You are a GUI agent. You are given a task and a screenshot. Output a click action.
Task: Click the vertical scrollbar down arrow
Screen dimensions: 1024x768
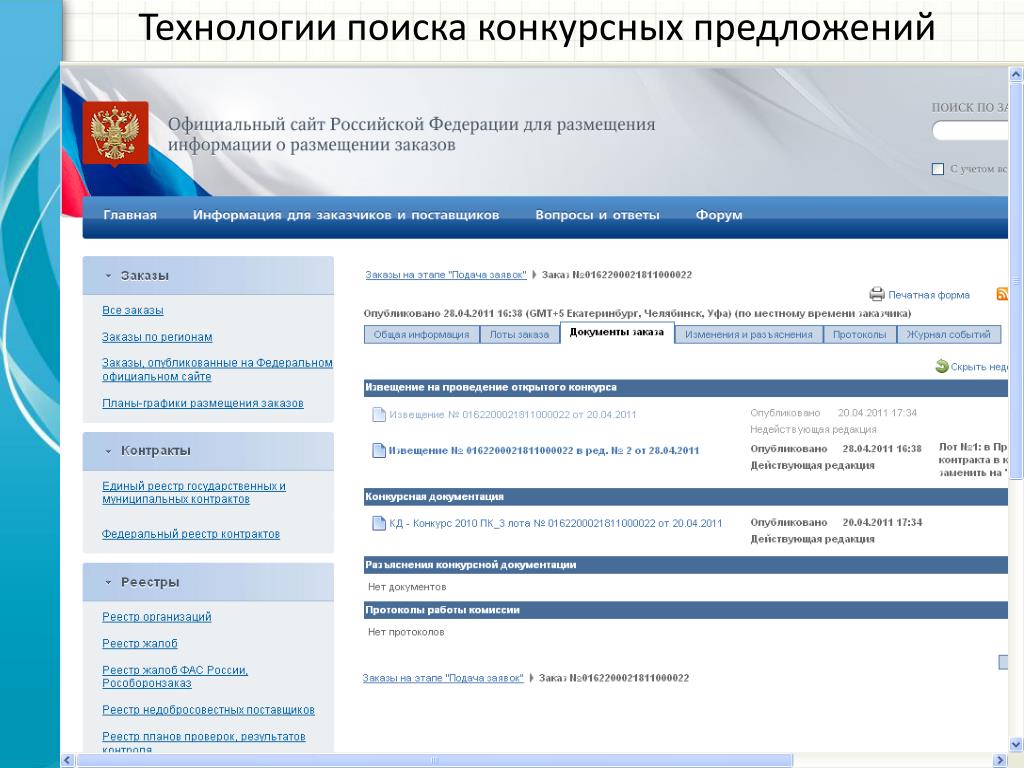tap(1016, 743)
